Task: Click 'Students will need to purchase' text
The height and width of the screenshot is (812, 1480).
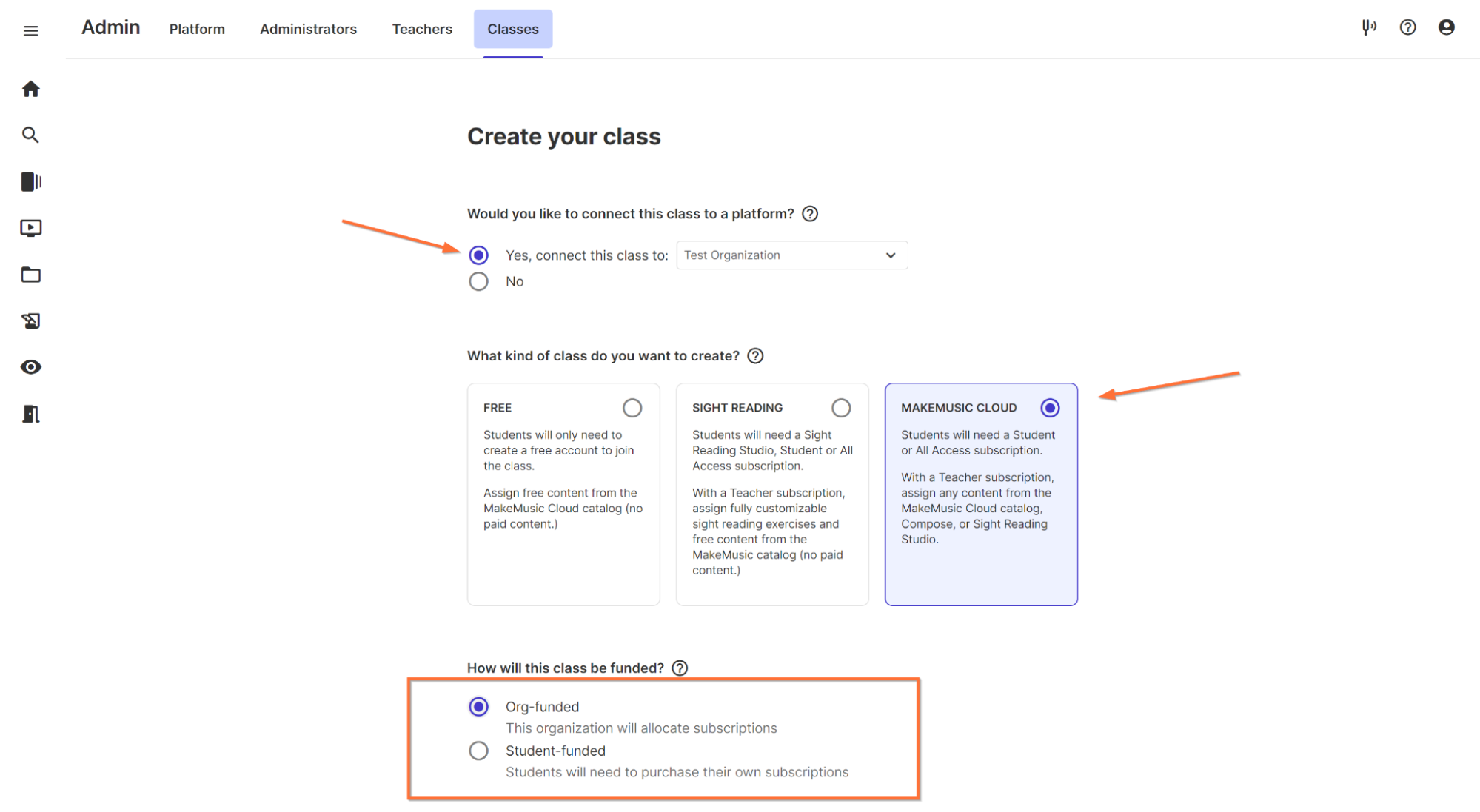Action: (677, 772)
